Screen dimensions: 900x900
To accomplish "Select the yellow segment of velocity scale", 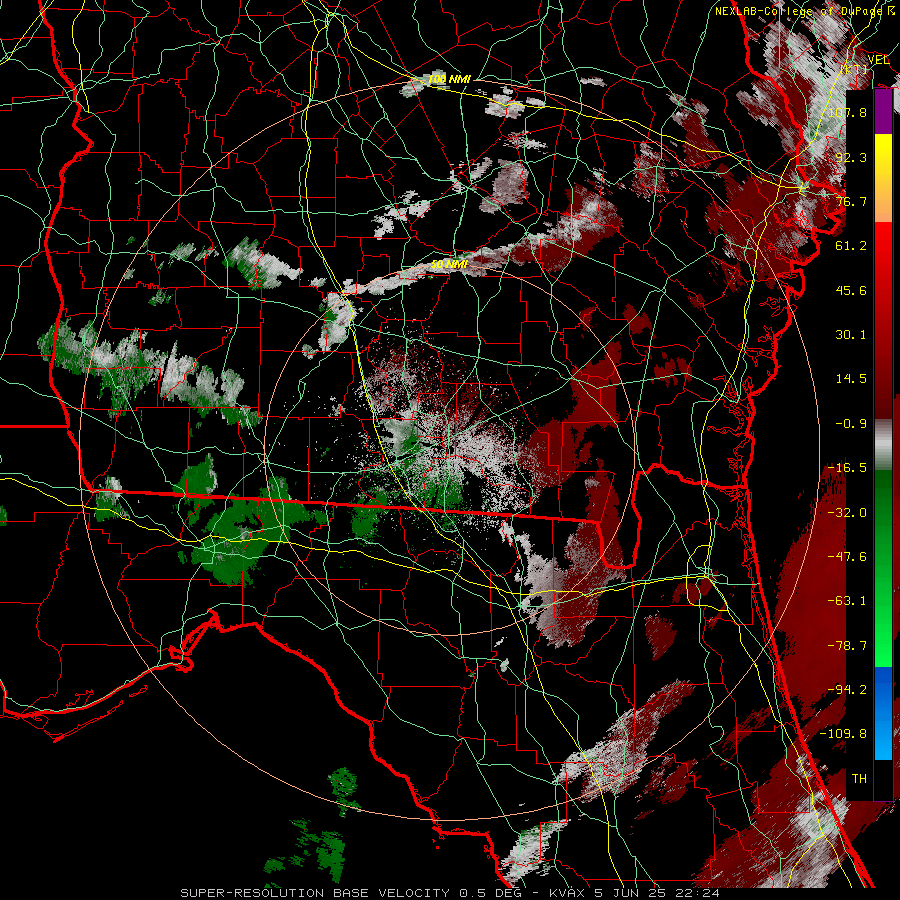I will tap(883, 156).
